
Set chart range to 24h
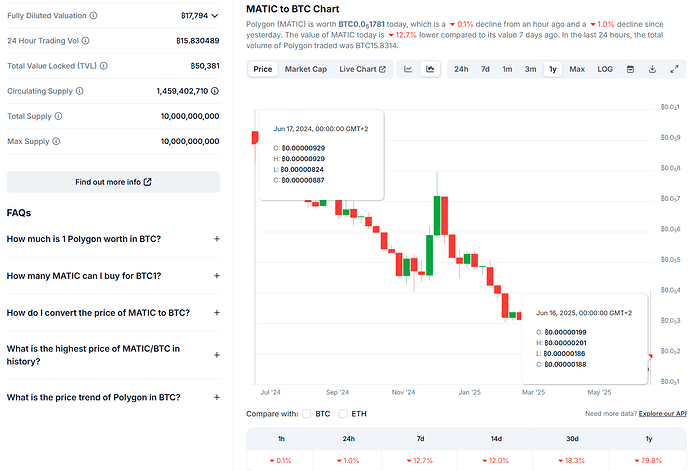click(x=461, y=69)
